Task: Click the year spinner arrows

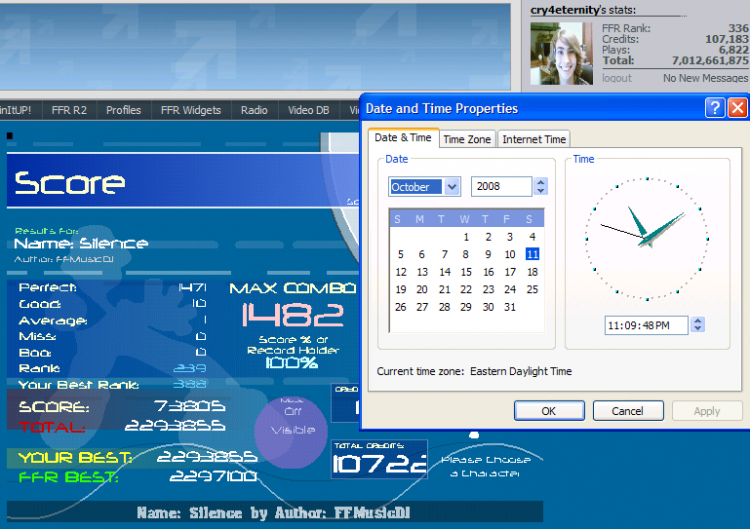Action: click(x=541, y=187)
